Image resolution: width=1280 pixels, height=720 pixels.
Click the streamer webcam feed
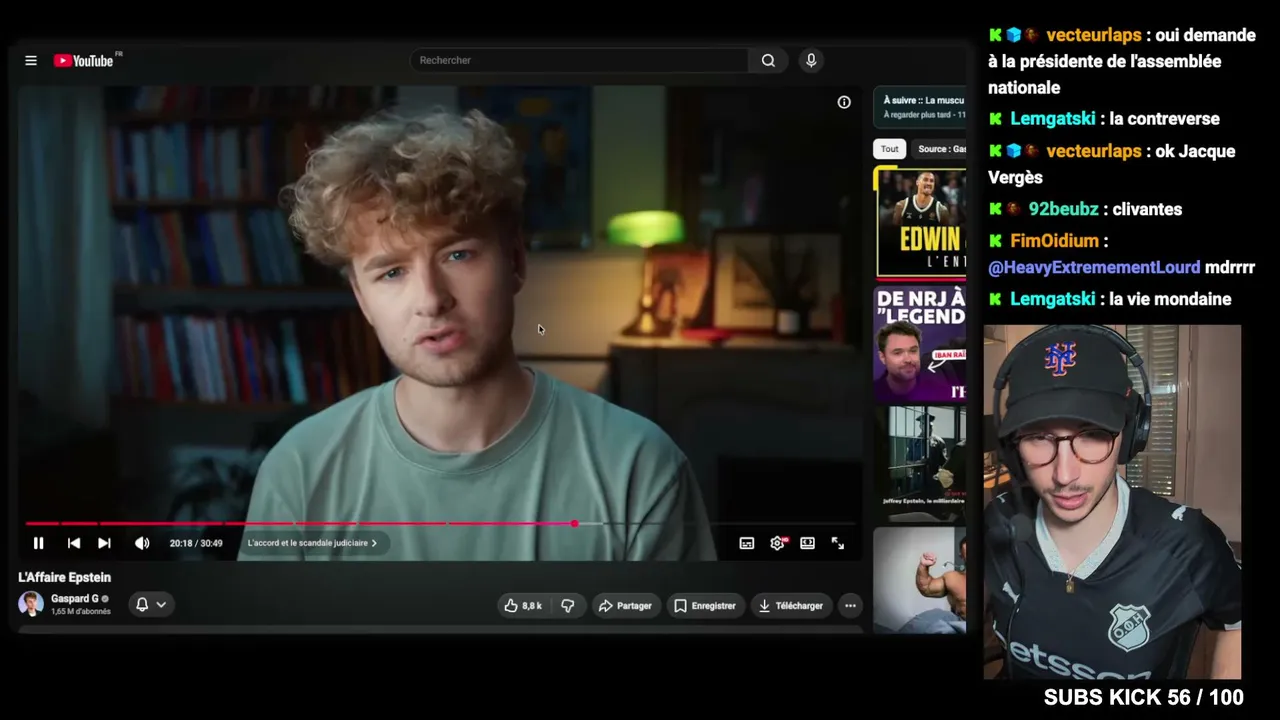click(1112, 502)
